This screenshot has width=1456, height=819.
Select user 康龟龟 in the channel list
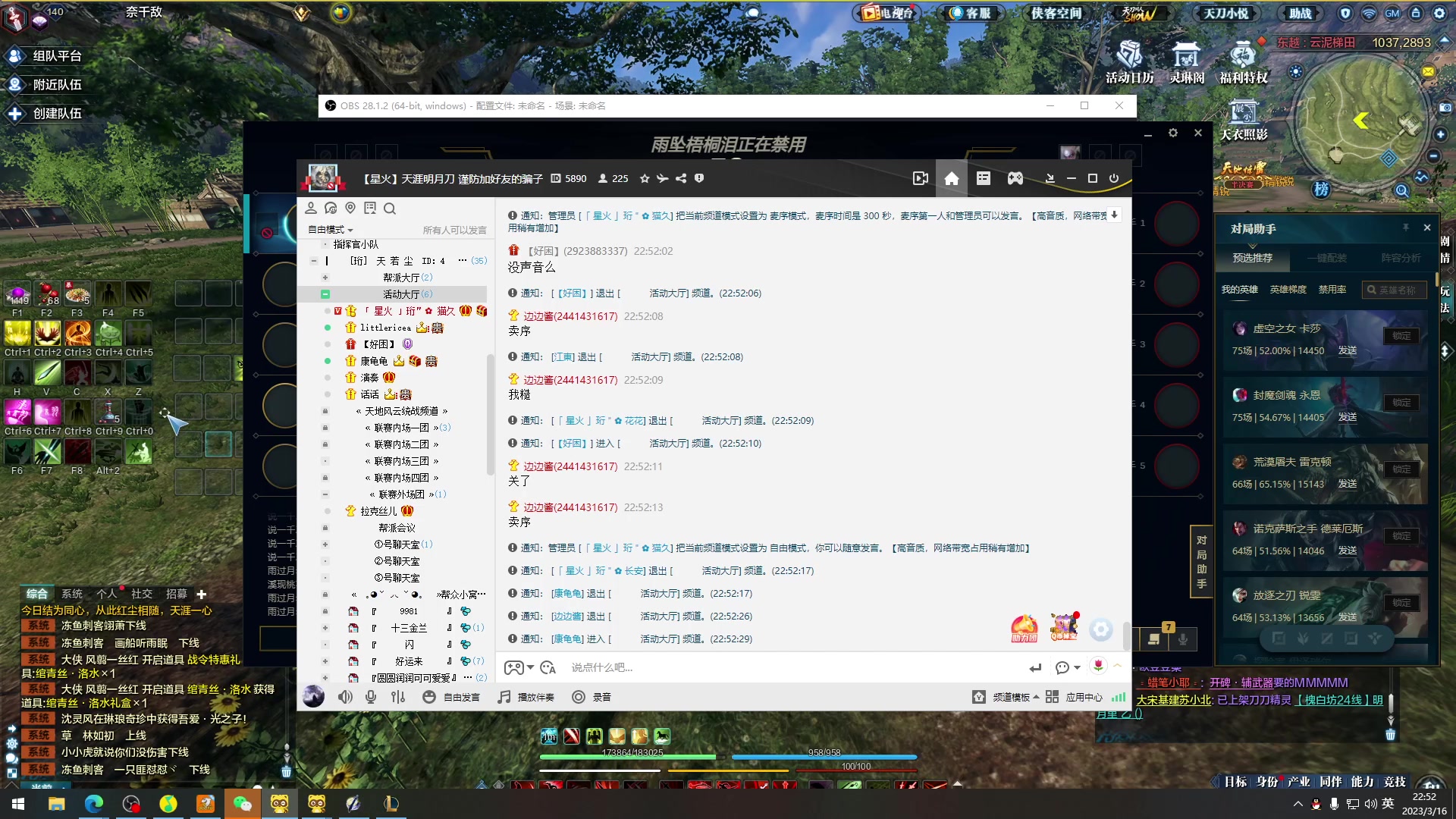point(374,361)
